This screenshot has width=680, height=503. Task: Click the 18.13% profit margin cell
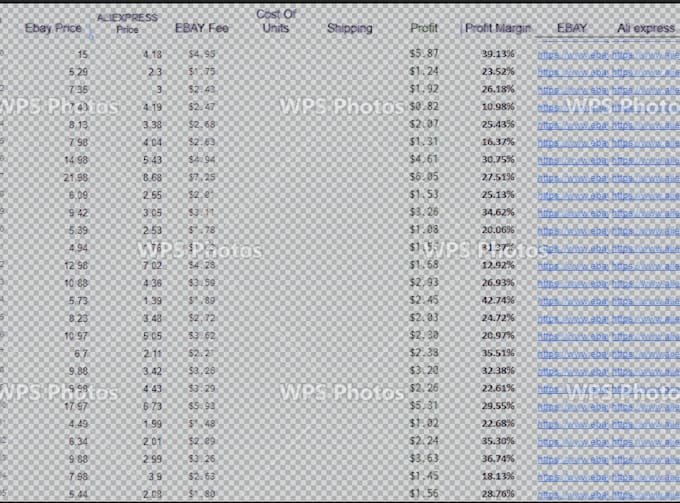498,476
